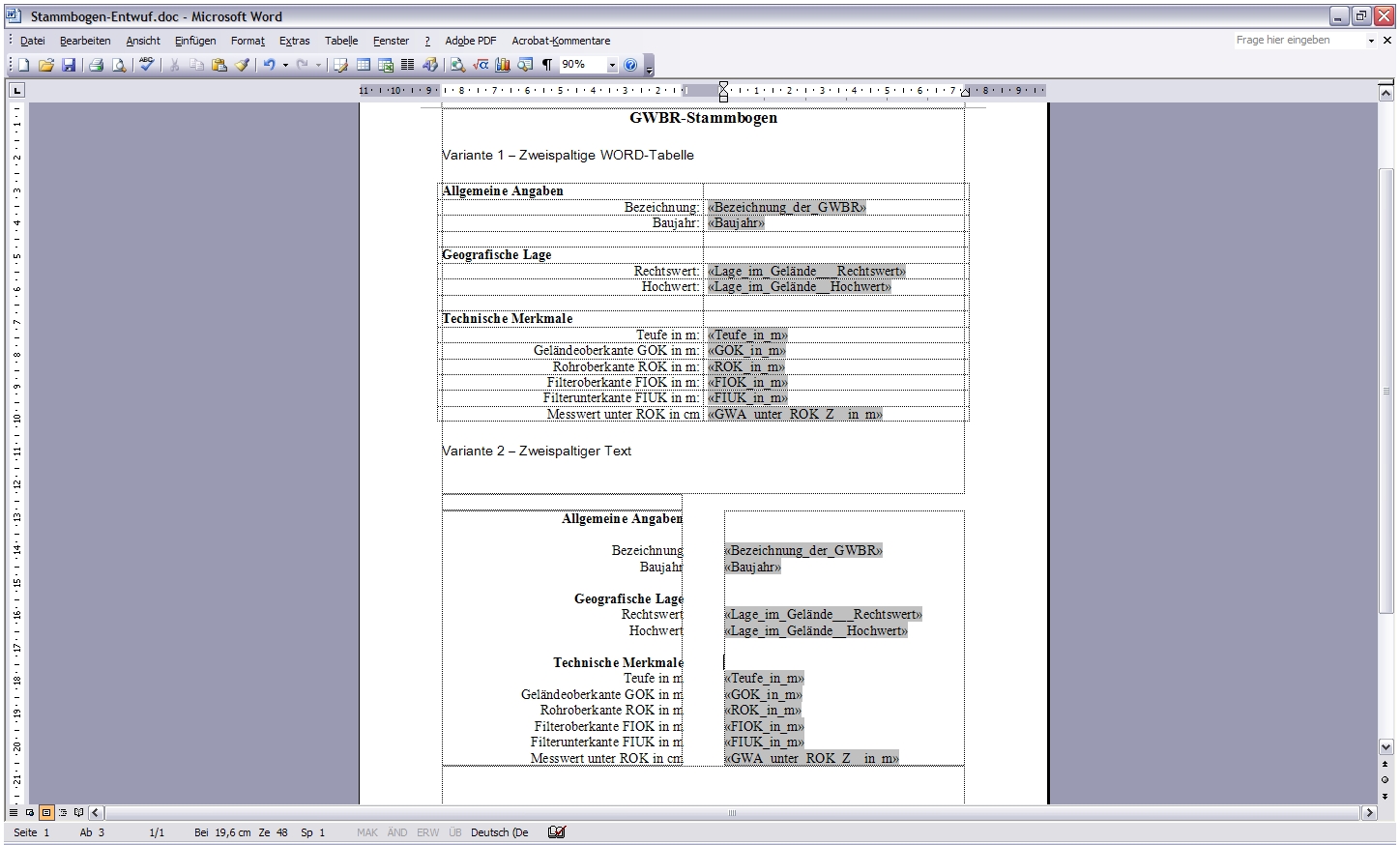Open the Adobe PDF menu

pos(471,41)
